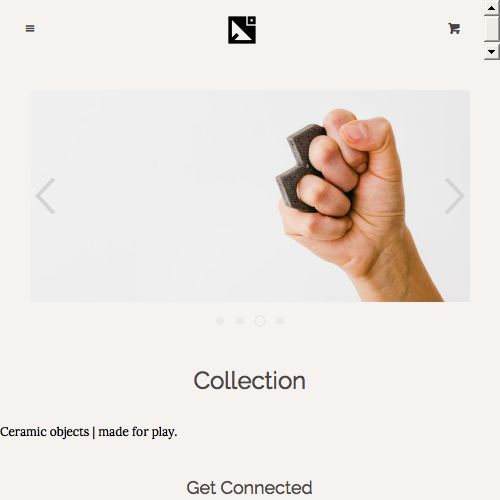Image resolution: width=500 pixels, height=500 pixels.
Task: Select the fourth carousel dot
Action: pos(280,321)
